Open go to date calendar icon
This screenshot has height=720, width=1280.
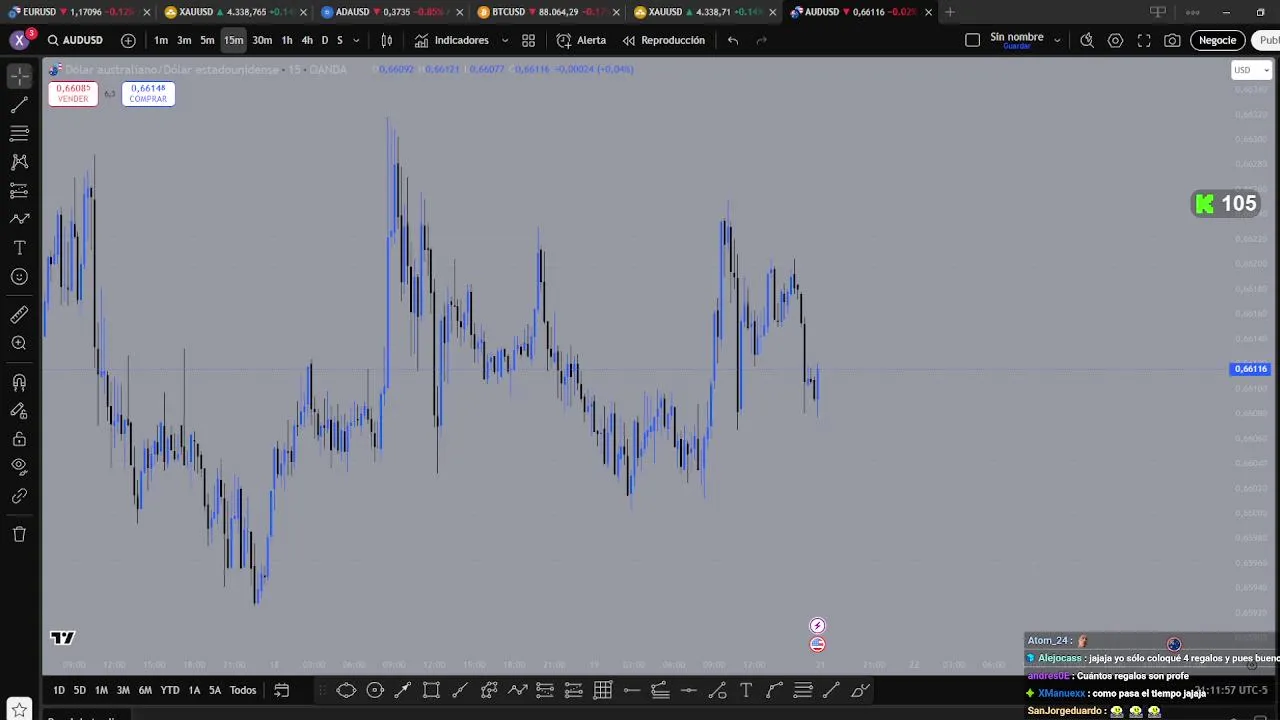(282, 690)
